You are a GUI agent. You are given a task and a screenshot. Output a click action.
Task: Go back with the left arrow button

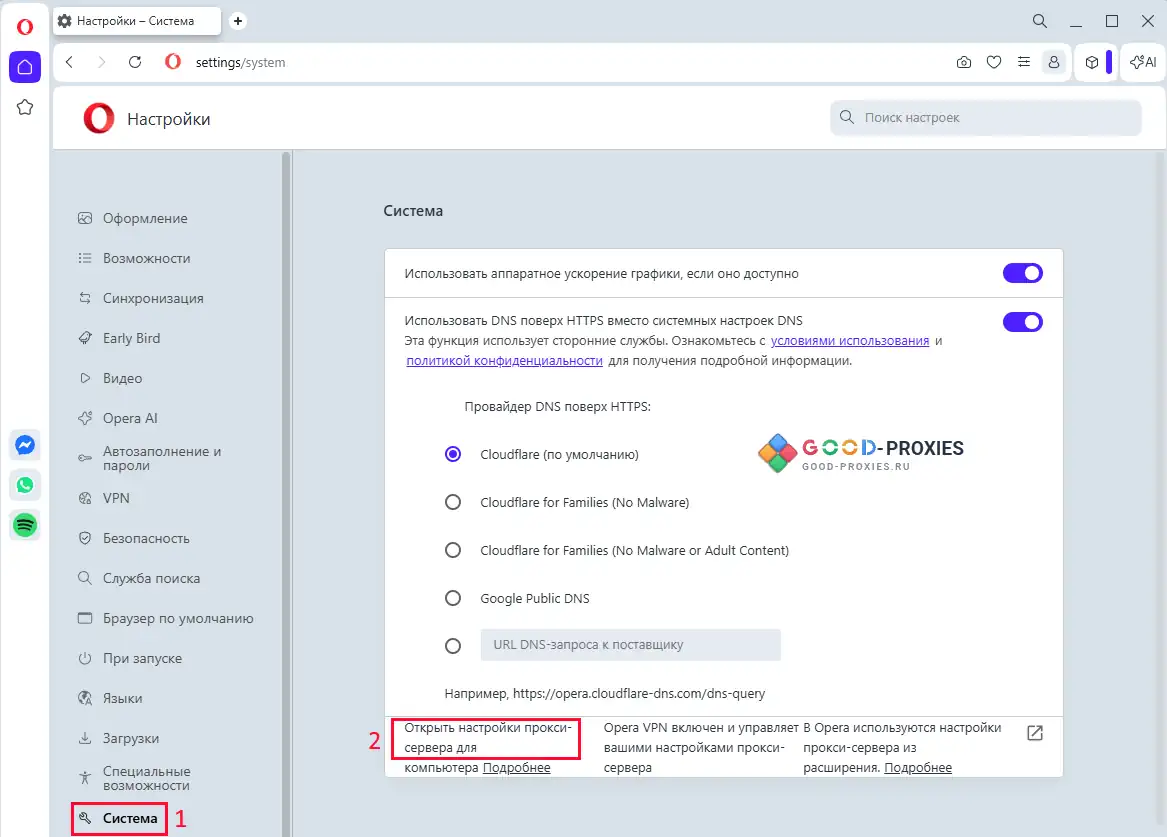[x=69, y=62]
